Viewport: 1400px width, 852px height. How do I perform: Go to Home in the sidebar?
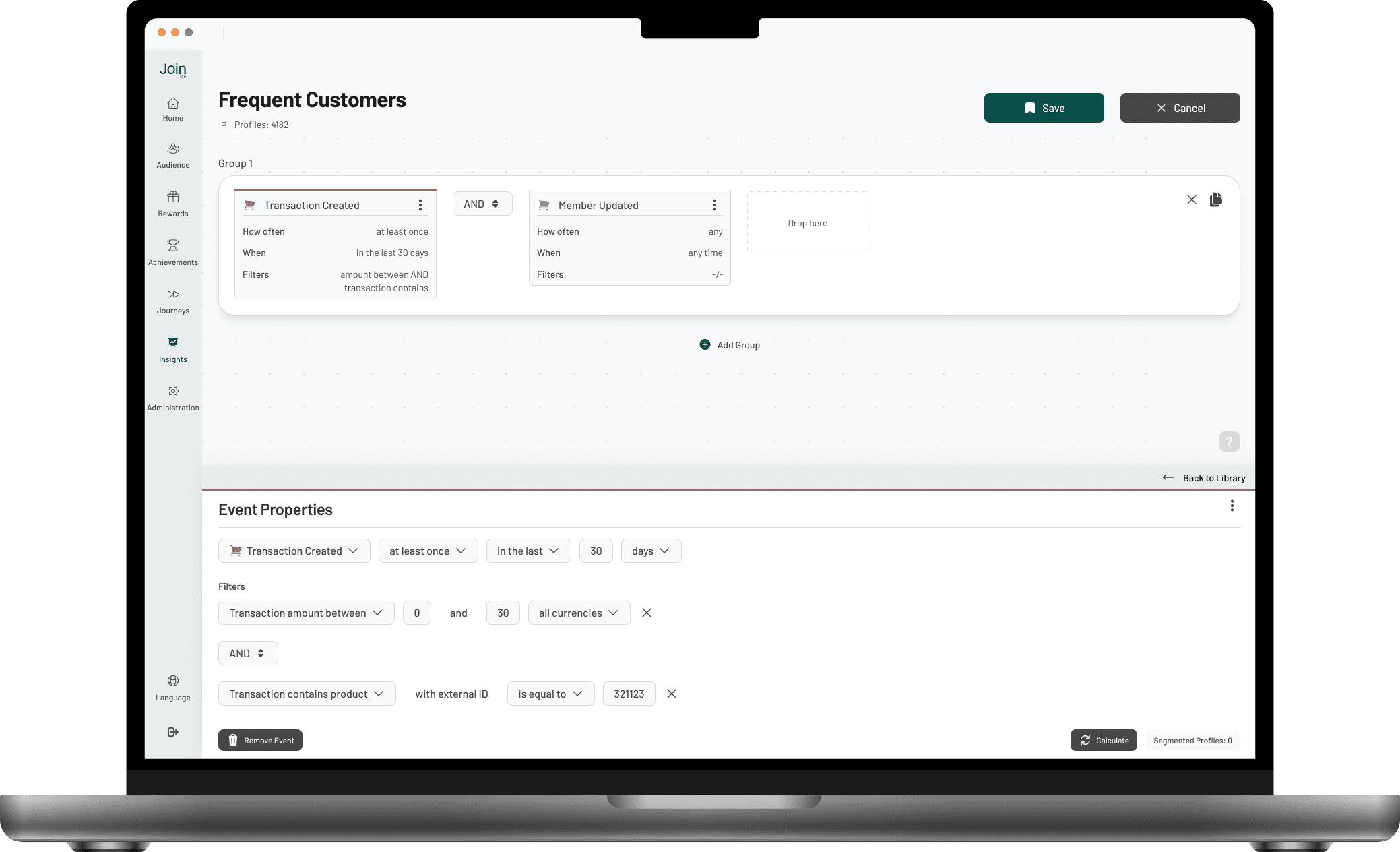click(x=173, y=109)
